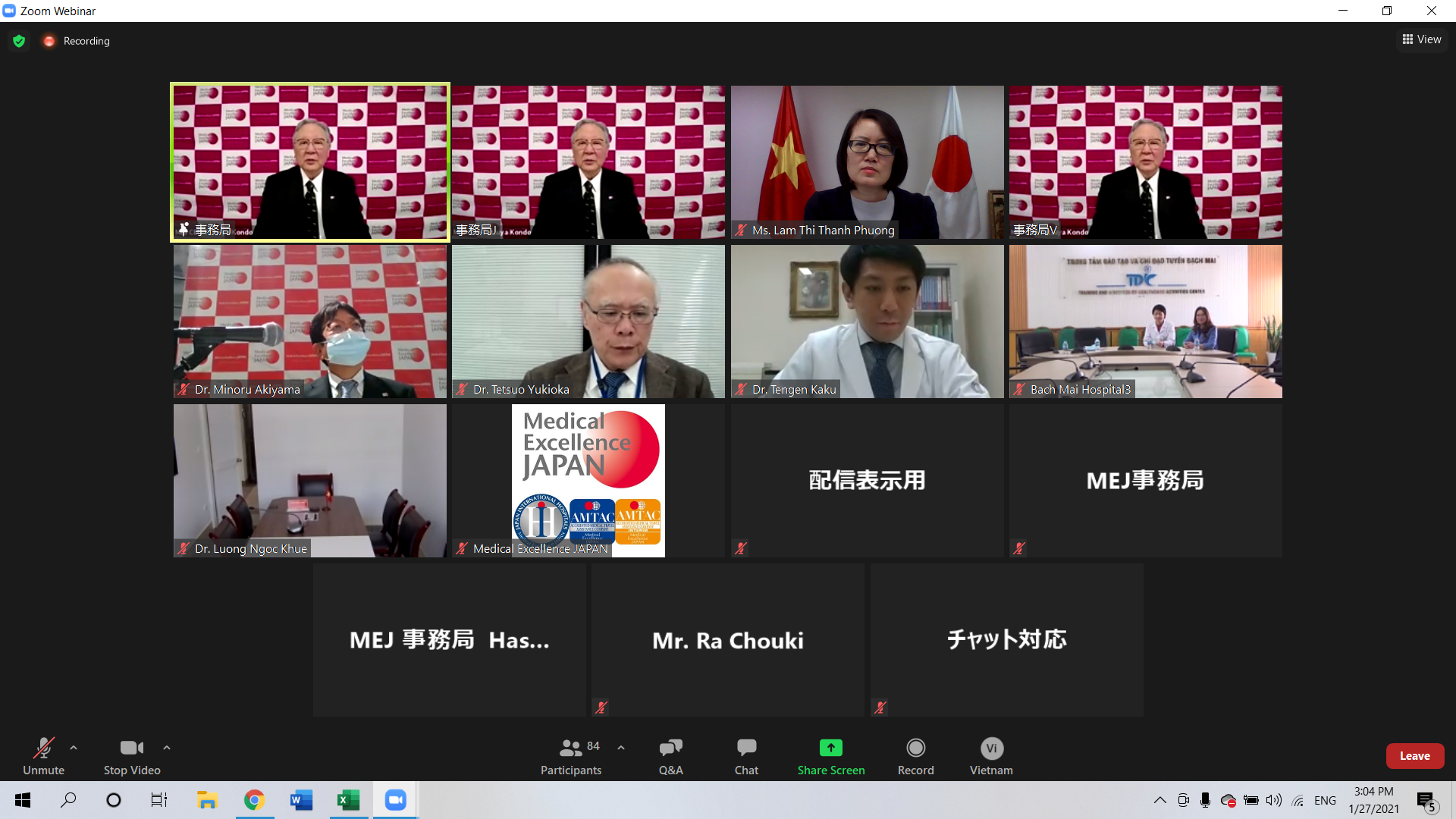This screenshot has height=819, width=1456.
Task: Click green encryption shield icon
Action: coord(19,41)
